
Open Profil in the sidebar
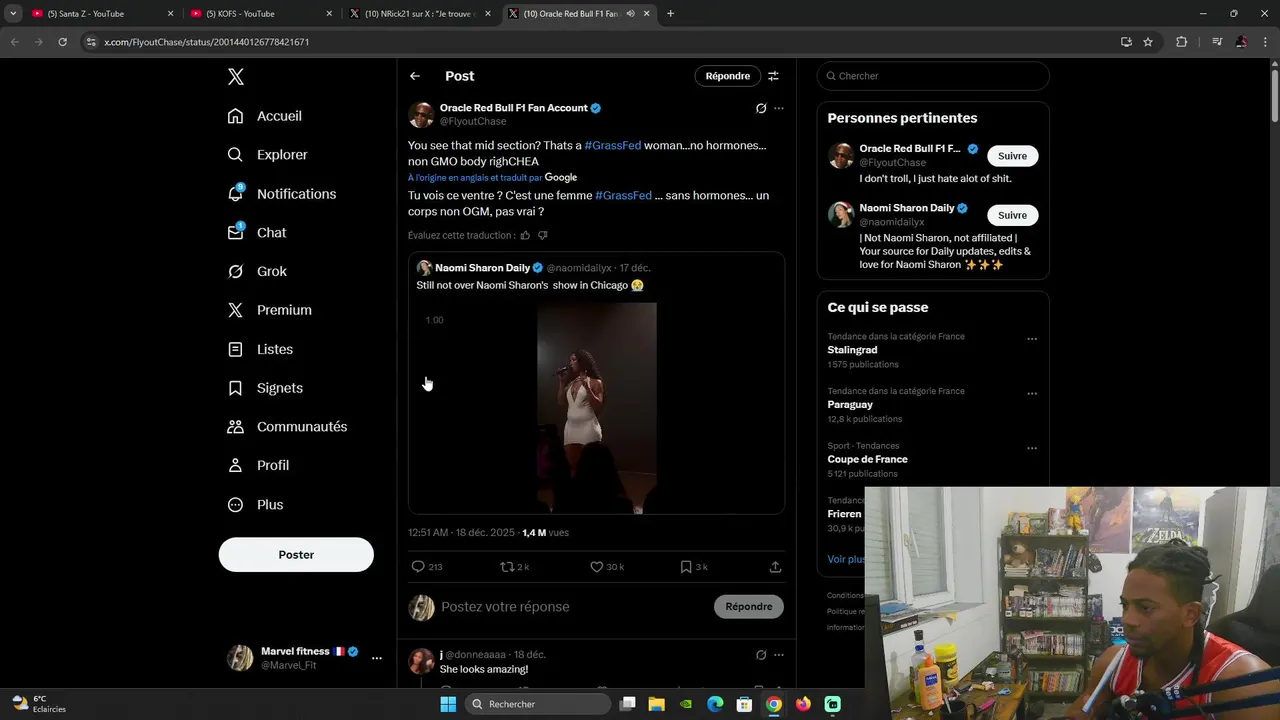pos(258,465)
